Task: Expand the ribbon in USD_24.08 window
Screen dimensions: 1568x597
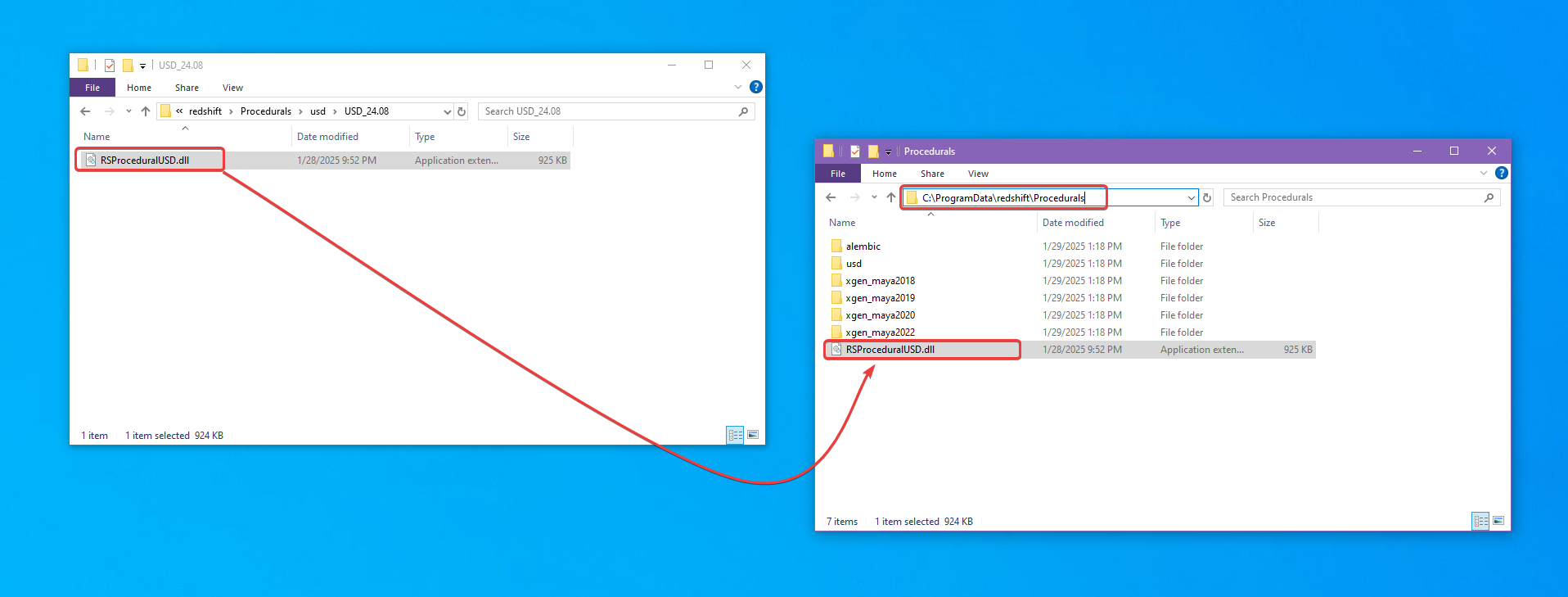Action: 738,87
